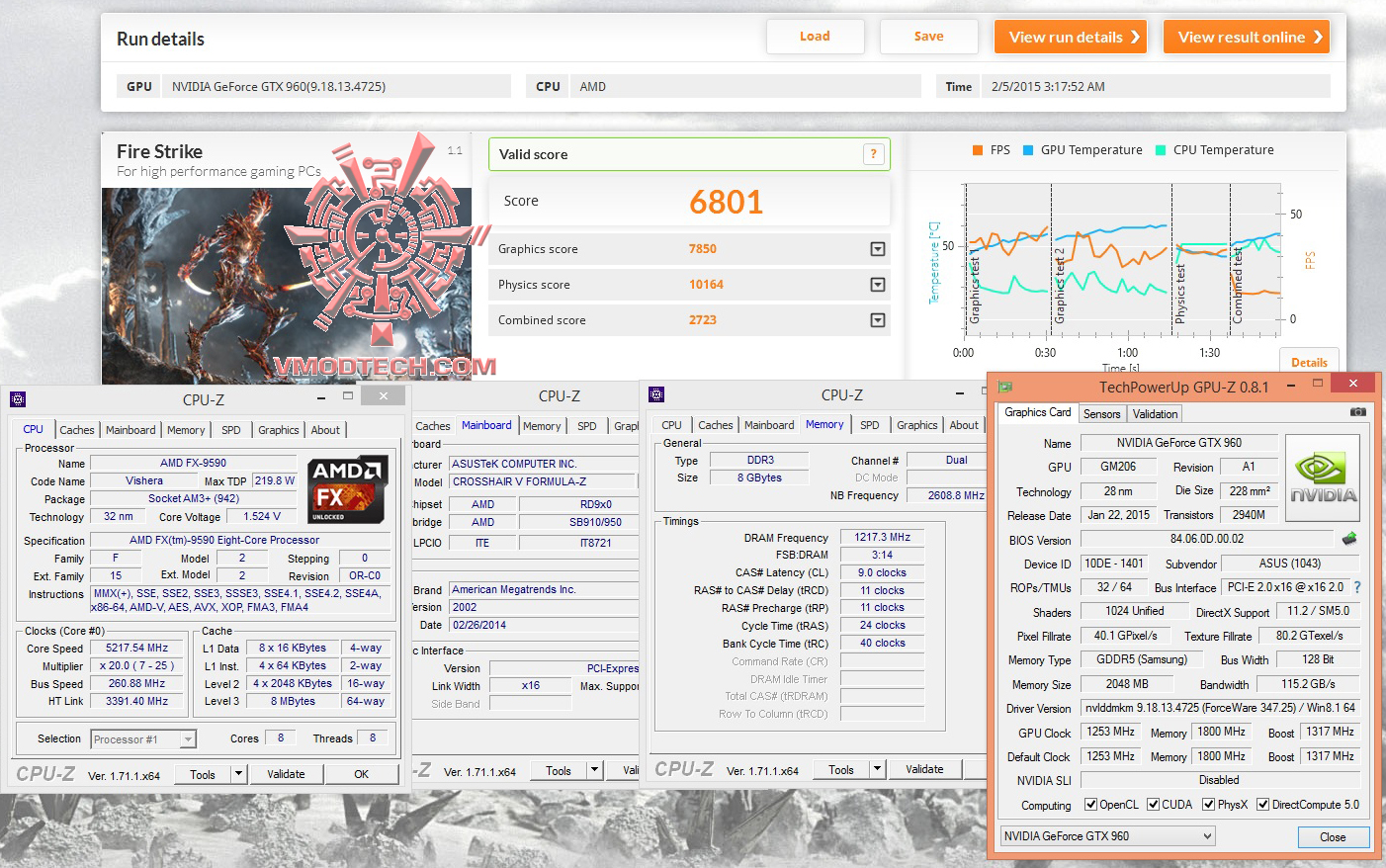Image resolution: width=1386 pixels, height=868 pixels.
Task: Open Tools dropdown arrow in CPU-Z CPU window
Action: pyautogui.click(x=238, y=774)
